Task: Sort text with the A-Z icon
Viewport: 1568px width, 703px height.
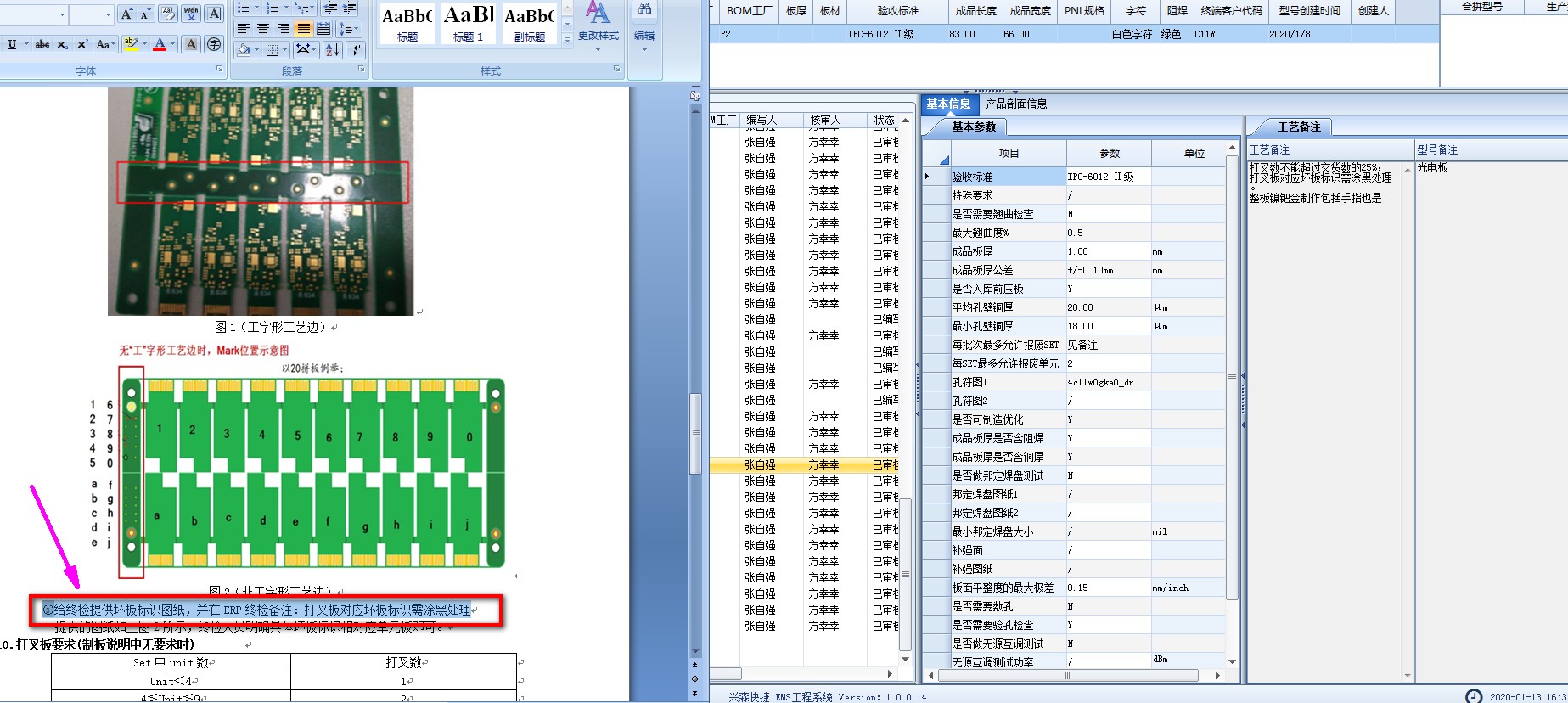Action: (332, 50)
